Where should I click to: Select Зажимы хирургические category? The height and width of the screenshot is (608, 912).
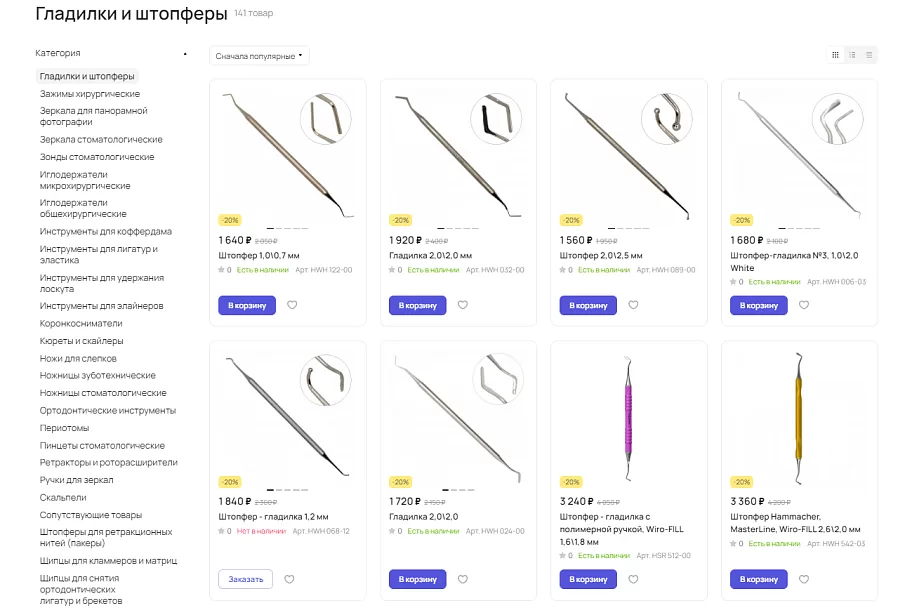pos(90,94)
